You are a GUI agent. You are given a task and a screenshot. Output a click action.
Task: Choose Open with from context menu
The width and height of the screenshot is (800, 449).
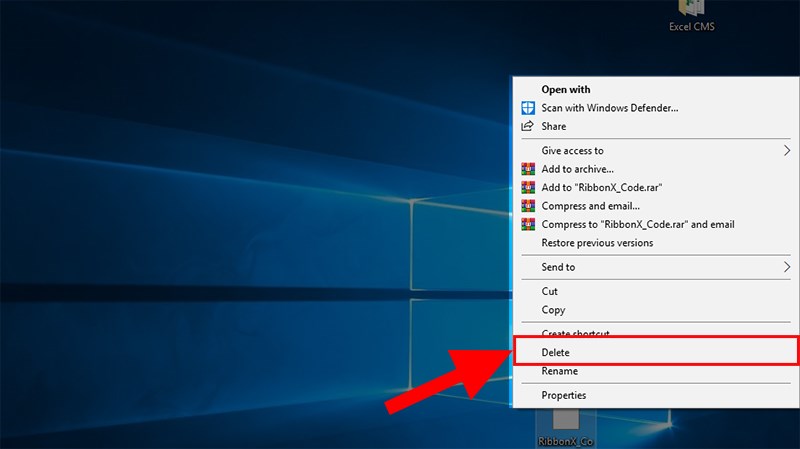[x=656, y=89]
